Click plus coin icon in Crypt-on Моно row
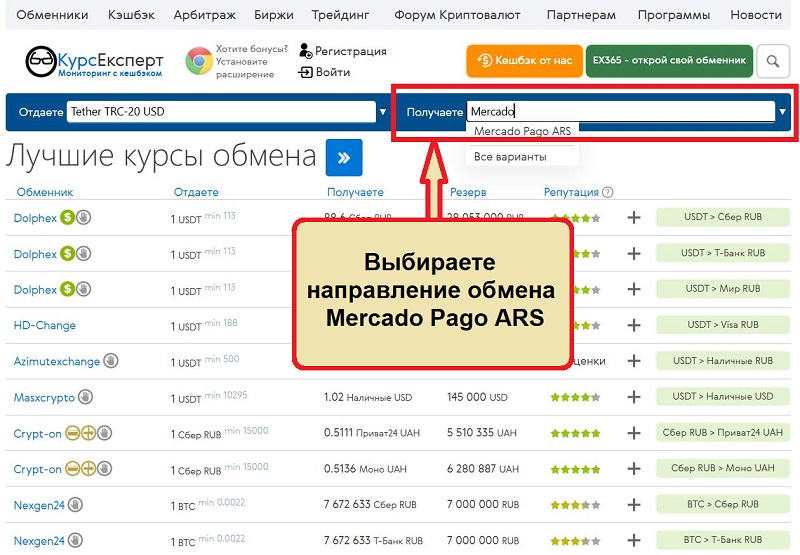Viewport: 800px width, 555px height. click(88, 469)
